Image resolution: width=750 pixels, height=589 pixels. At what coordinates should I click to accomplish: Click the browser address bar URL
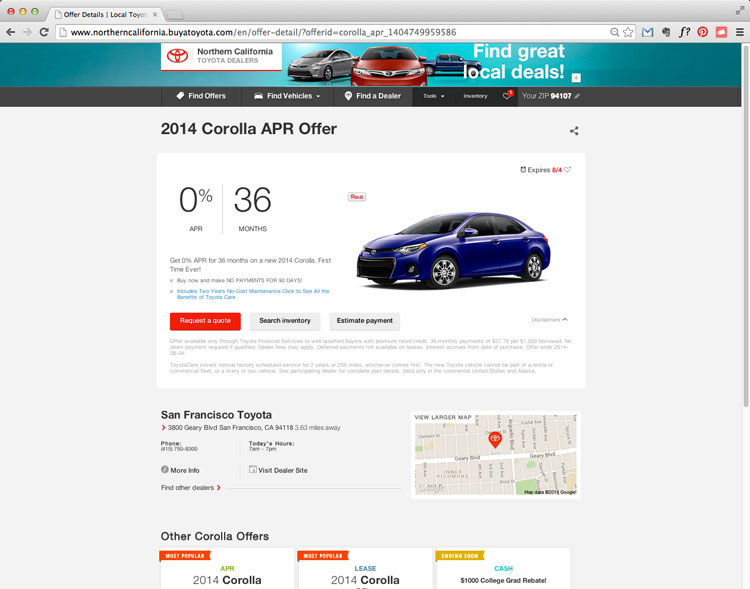pyautogui.click(x=263, y=32)
